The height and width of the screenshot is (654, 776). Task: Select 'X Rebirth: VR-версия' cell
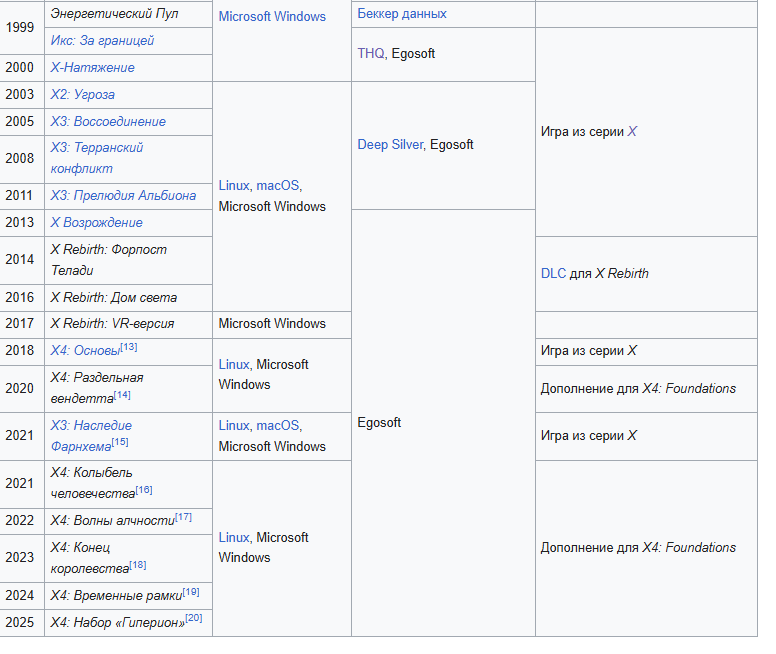click(x=129, y=325)
